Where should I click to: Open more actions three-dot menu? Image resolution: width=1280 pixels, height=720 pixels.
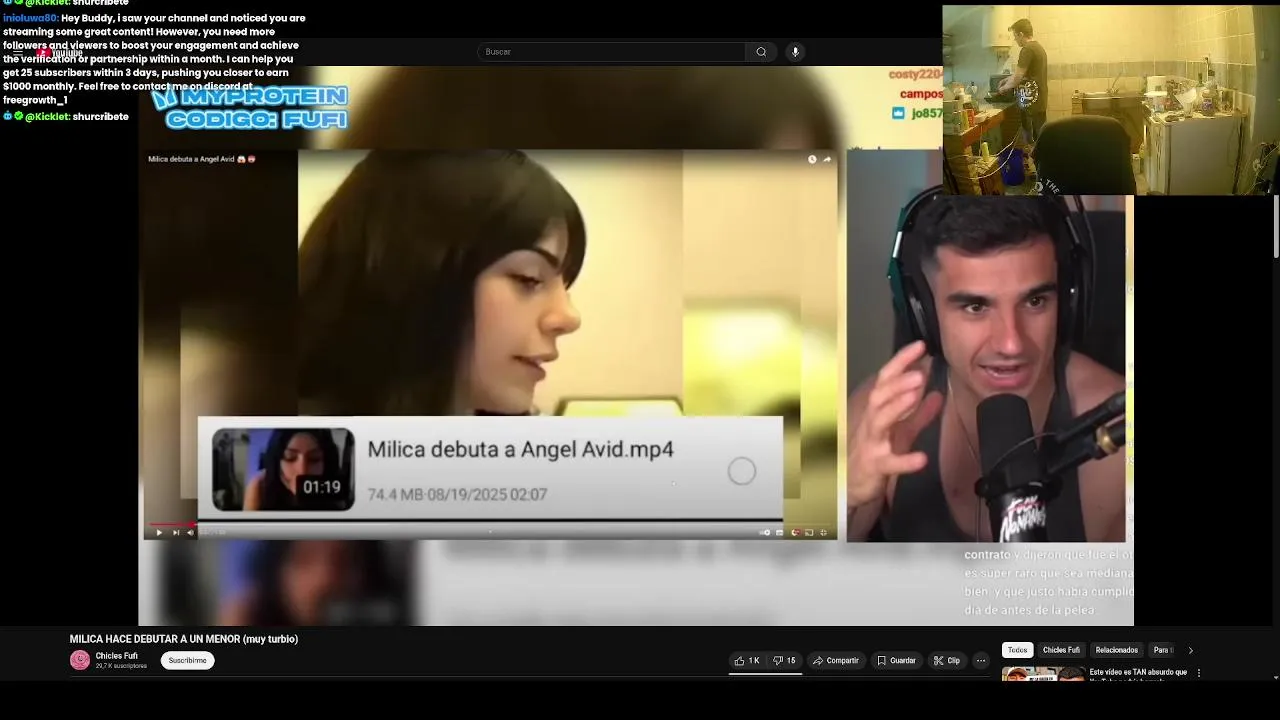click(981, 660)
